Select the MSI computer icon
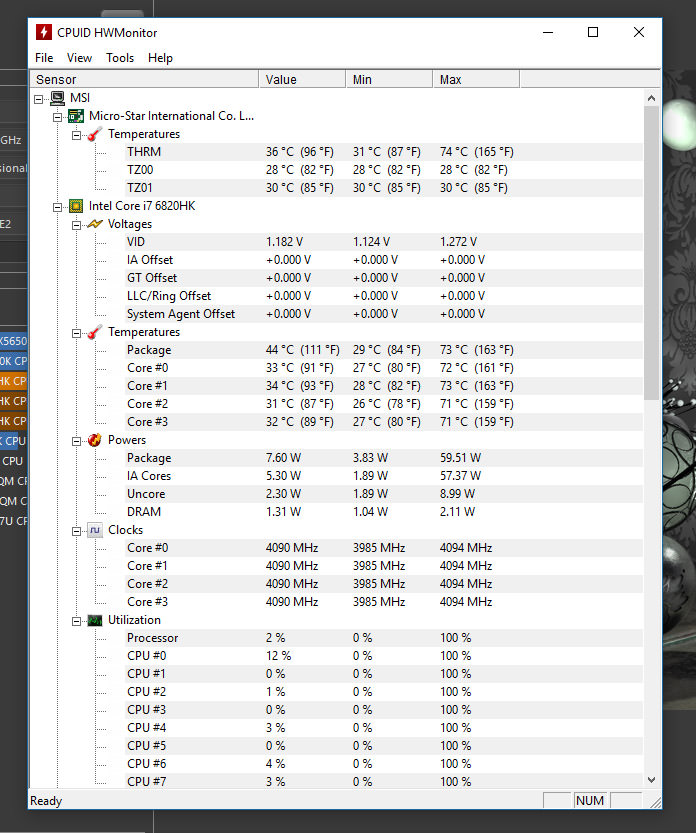The image size is (696, 833). click(57, 98)
